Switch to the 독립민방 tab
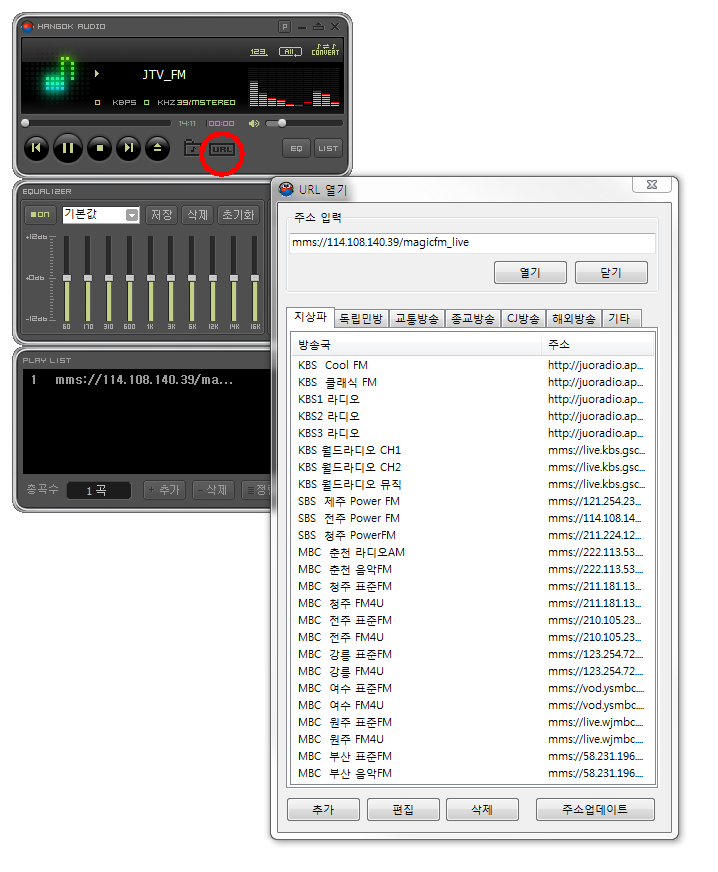This screenshot has height=872, width=718. (361, 319)
